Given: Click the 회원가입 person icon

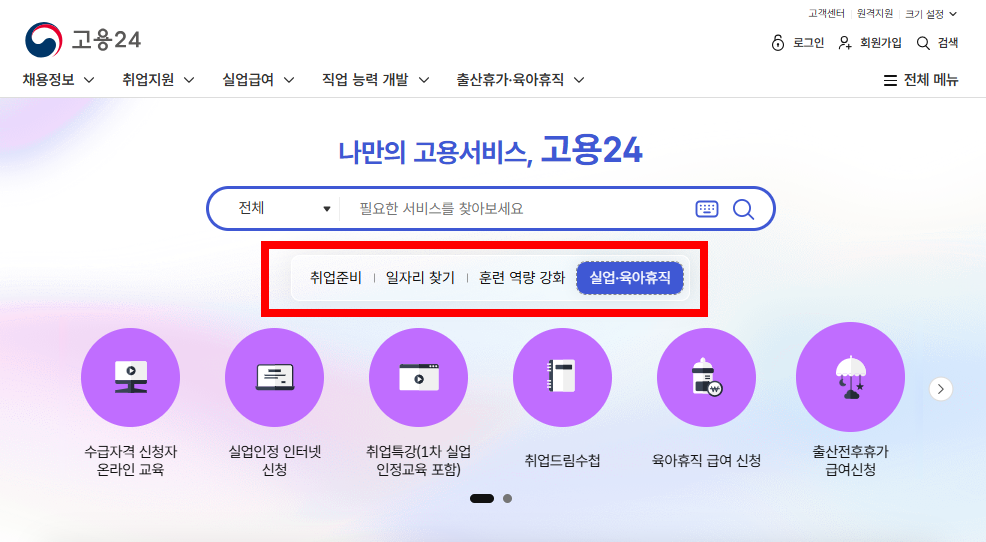Looking at the screenshot, I should [x=845, y=43].
